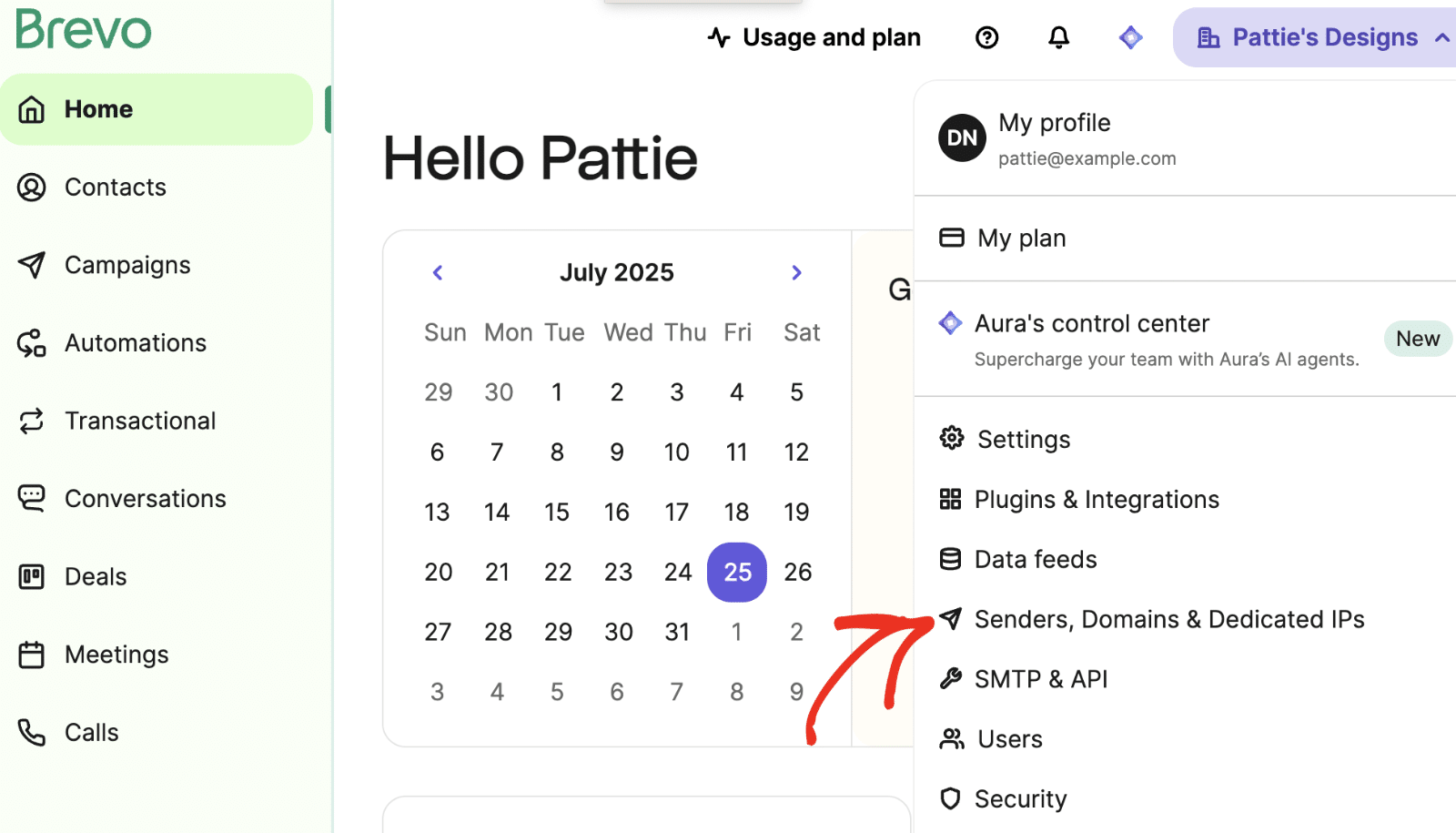
Task: Open Aura's control center entry
Action: pyautogui.click(x=1091, y=324)
